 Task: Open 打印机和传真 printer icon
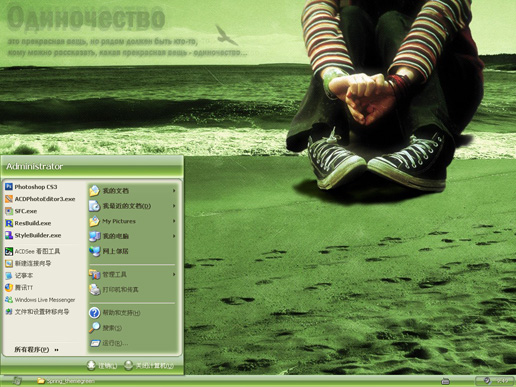coord(94,289)
